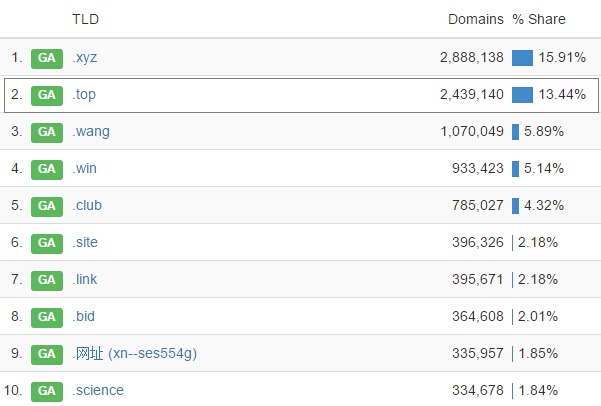Click the GA badge beside .top
Viewport: 601px width, 406px height.
point(47,95)
